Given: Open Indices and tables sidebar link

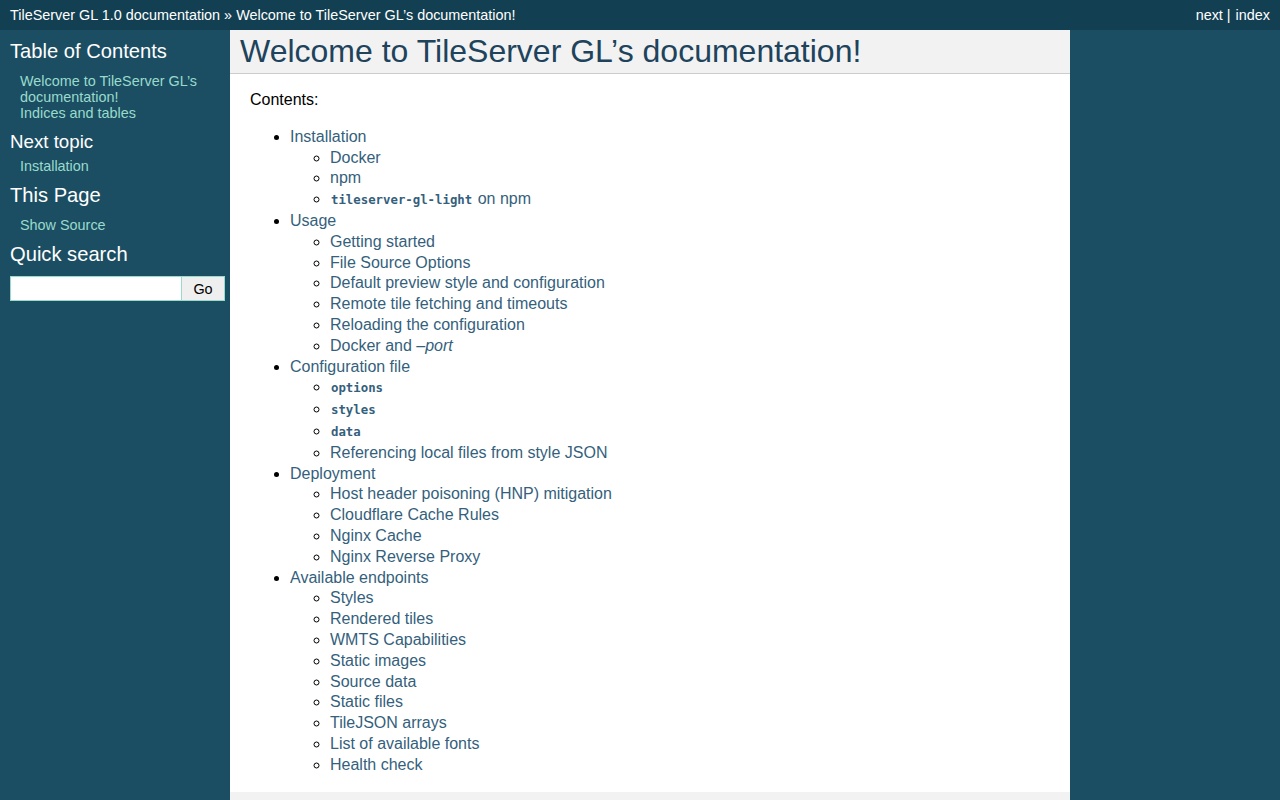Looking at the screenshot, I should tap(78, 113).
